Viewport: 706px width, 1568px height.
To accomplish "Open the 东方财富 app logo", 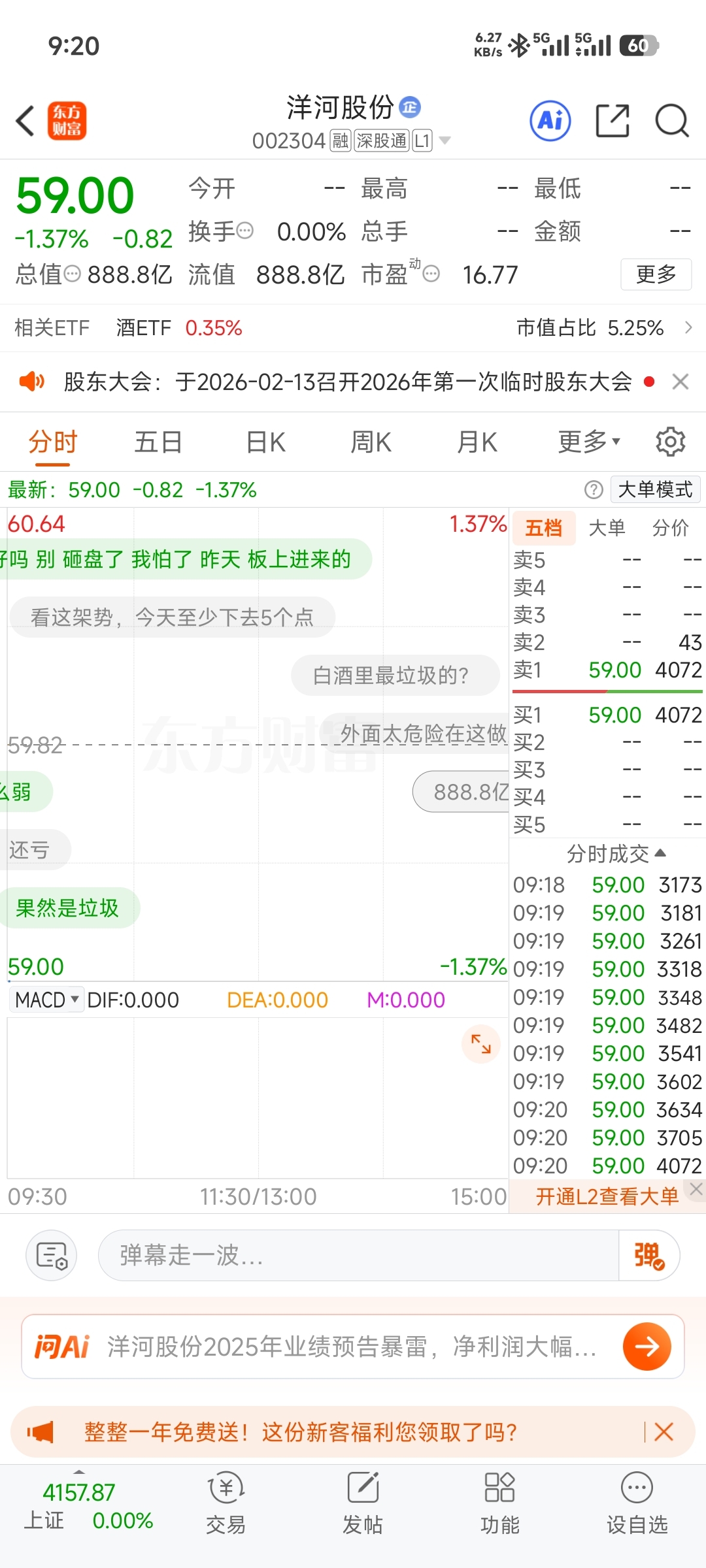I will [67, 121].
